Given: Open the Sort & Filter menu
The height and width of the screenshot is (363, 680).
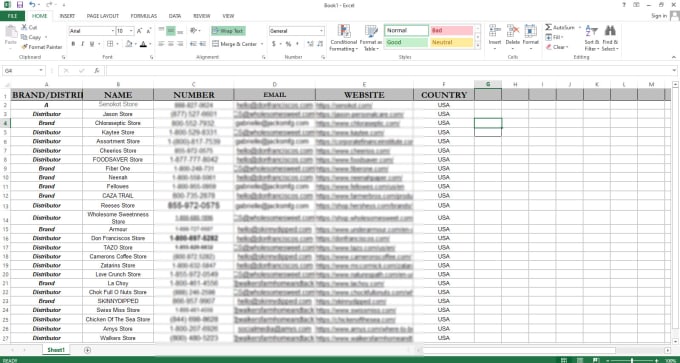Looking at the screenshot, I should (591, 38).
